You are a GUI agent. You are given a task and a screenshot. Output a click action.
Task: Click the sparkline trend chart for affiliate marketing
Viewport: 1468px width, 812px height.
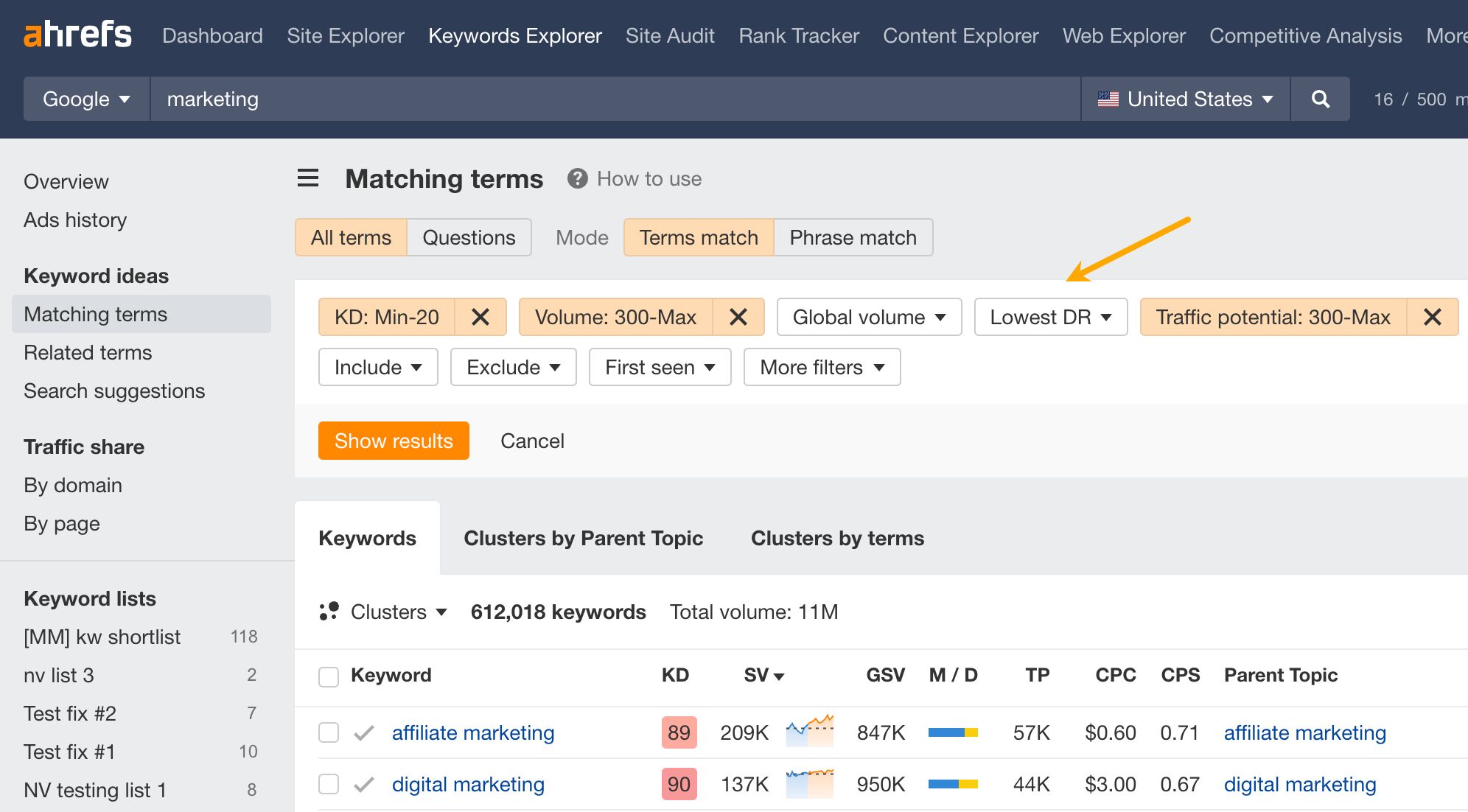809,732
